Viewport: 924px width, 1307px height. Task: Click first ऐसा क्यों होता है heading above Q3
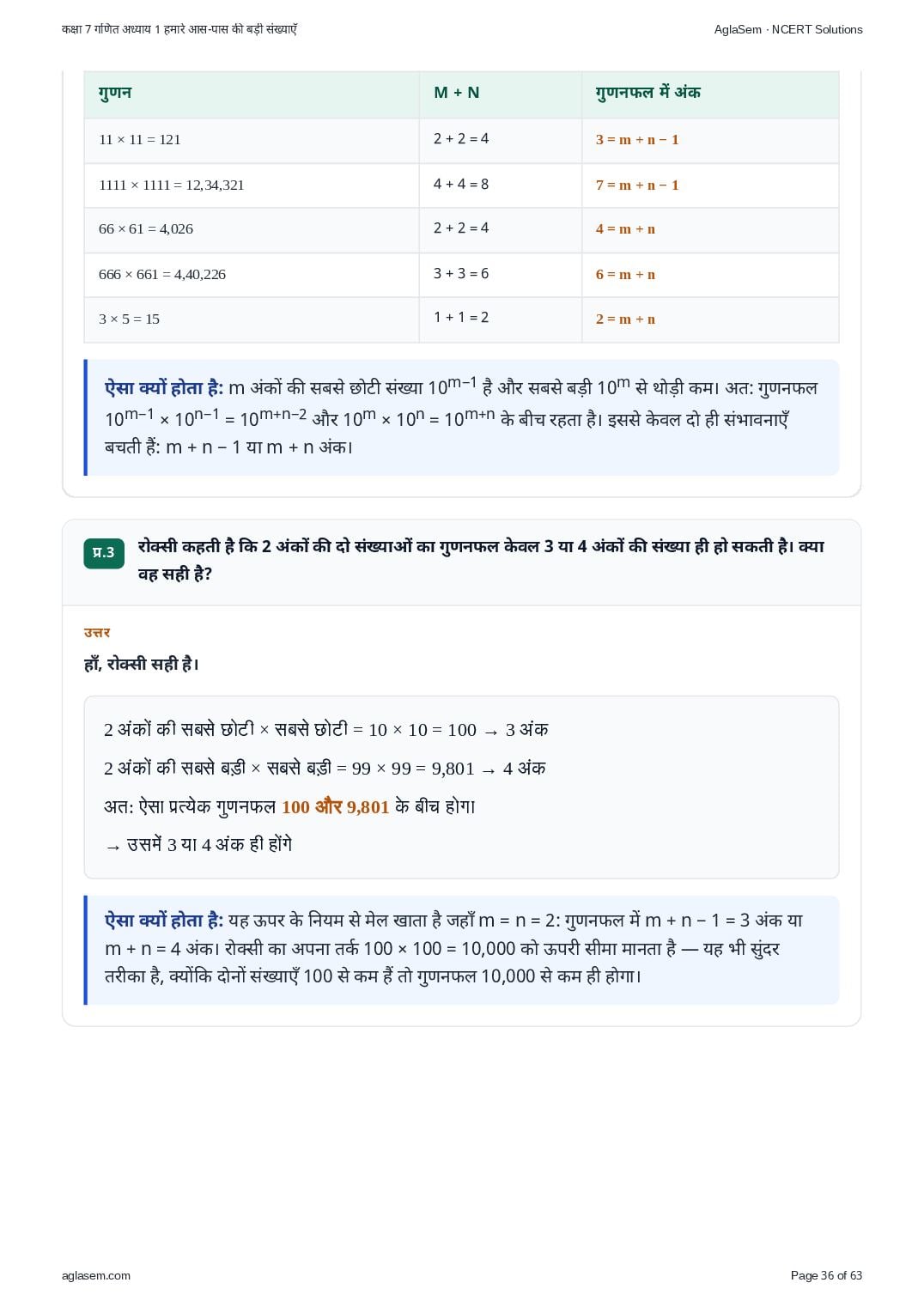click(164, 388)
